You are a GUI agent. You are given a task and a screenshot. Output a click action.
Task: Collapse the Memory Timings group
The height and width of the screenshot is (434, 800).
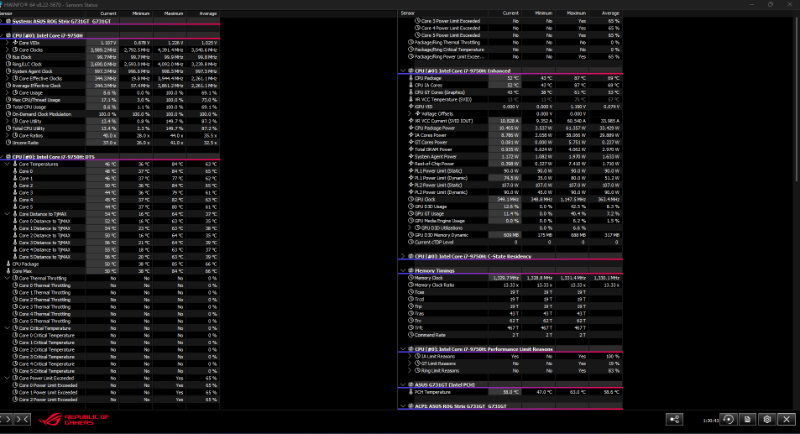coord(403,271)
